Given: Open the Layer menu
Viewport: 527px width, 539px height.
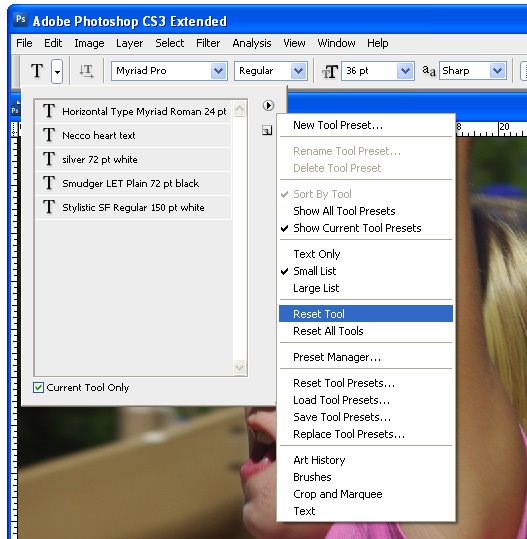Looking at the screenshot, I should (130, 43).
